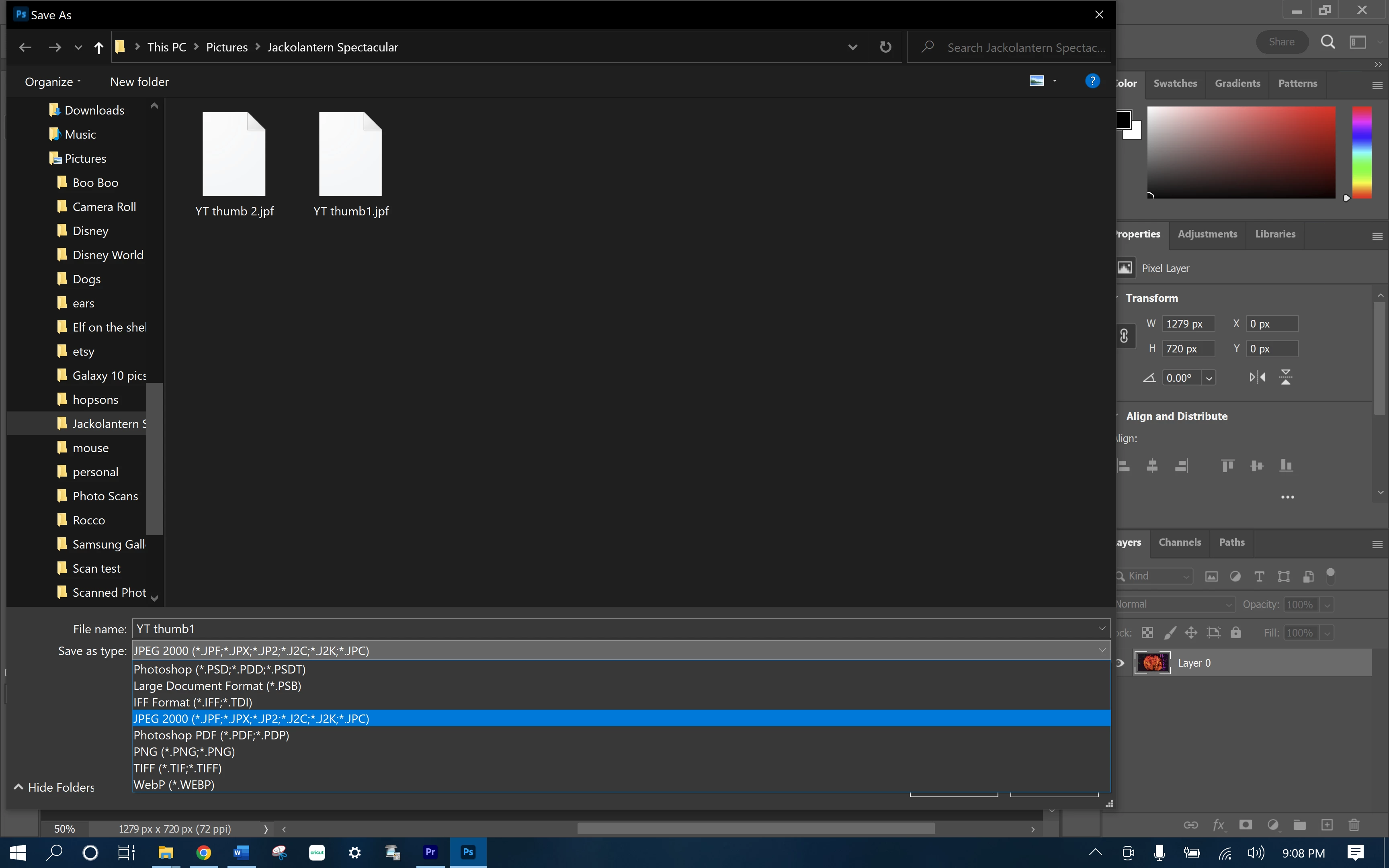Switch to the Swatches tab

(x=1175, y=83)
